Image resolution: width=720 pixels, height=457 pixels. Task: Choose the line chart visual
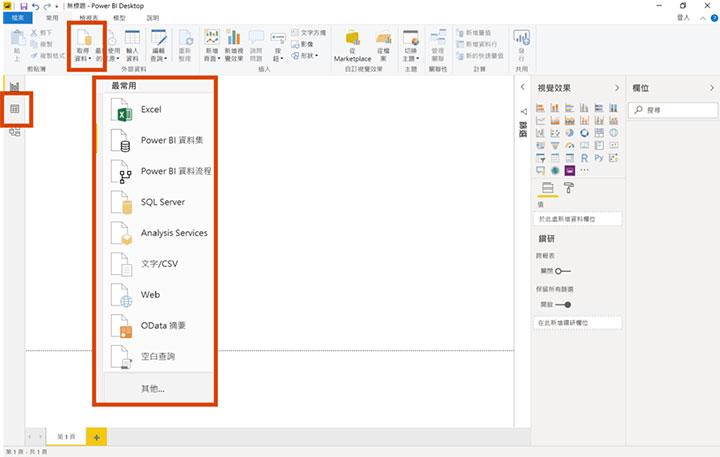coord(540,120)
